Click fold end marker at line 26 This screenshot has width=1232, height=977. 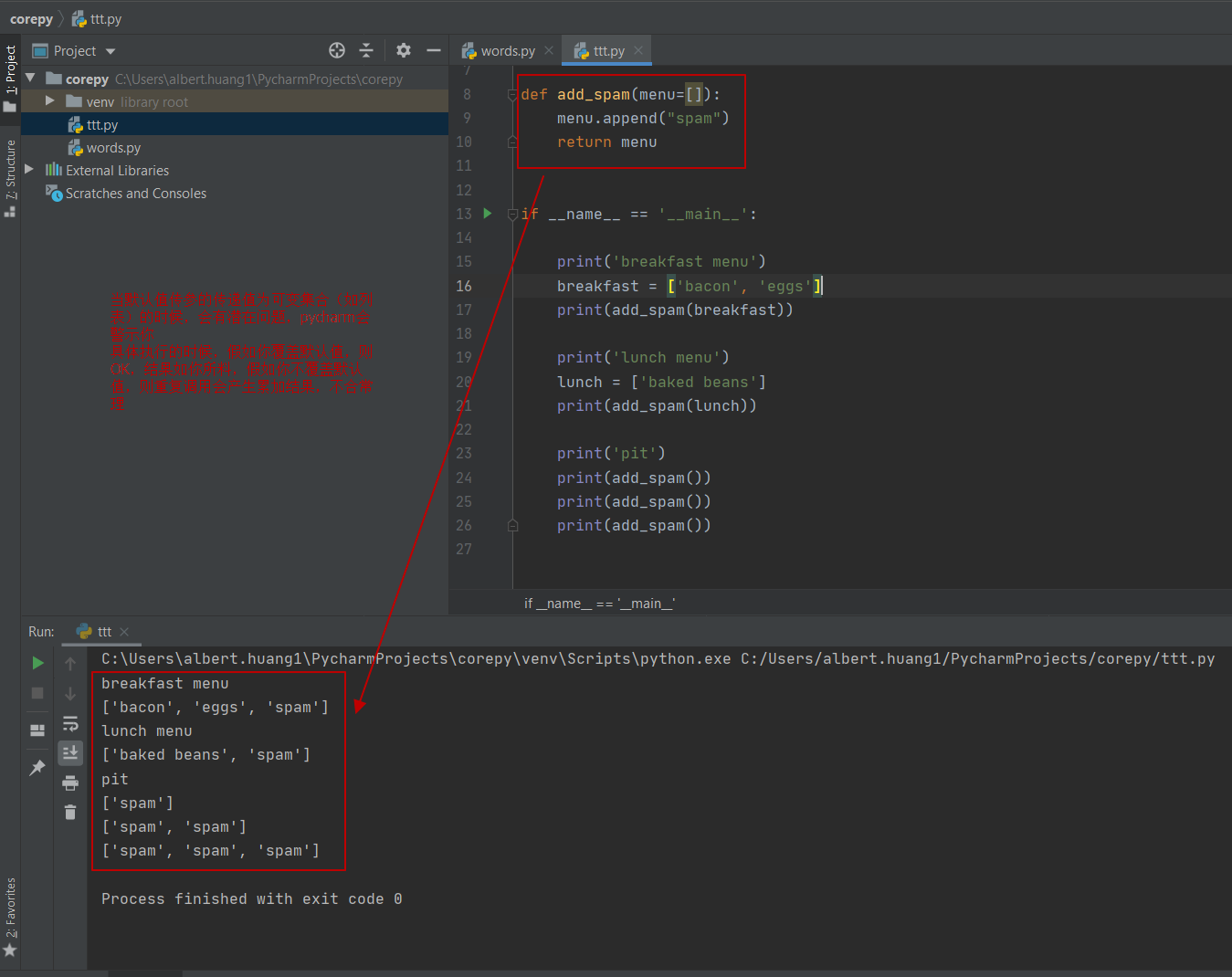512,525
